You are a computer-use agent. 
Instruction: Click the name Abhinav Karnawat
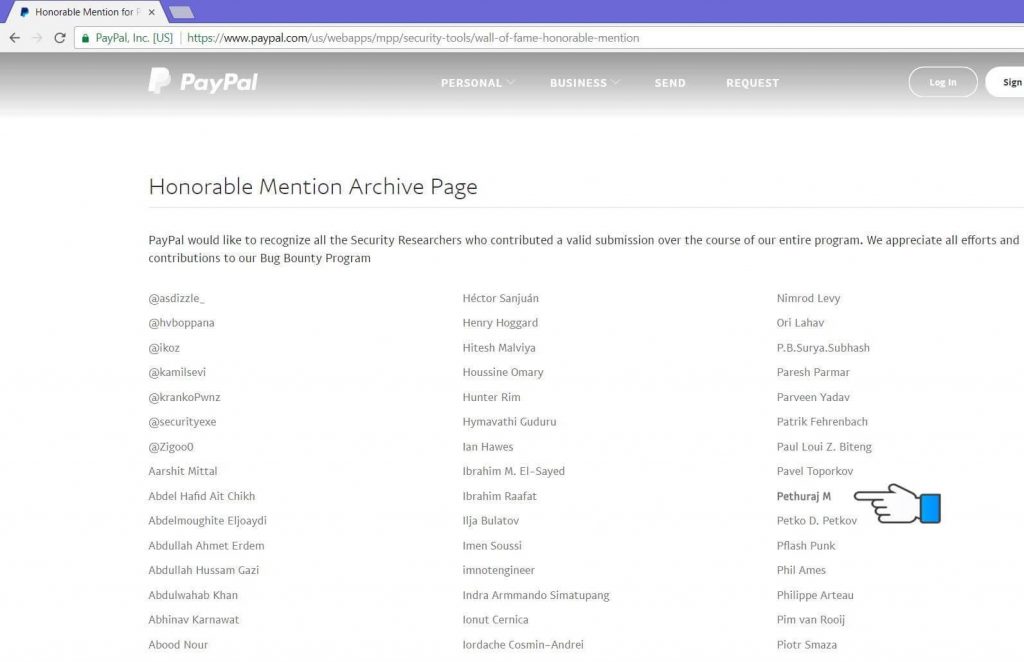point(194,620)
